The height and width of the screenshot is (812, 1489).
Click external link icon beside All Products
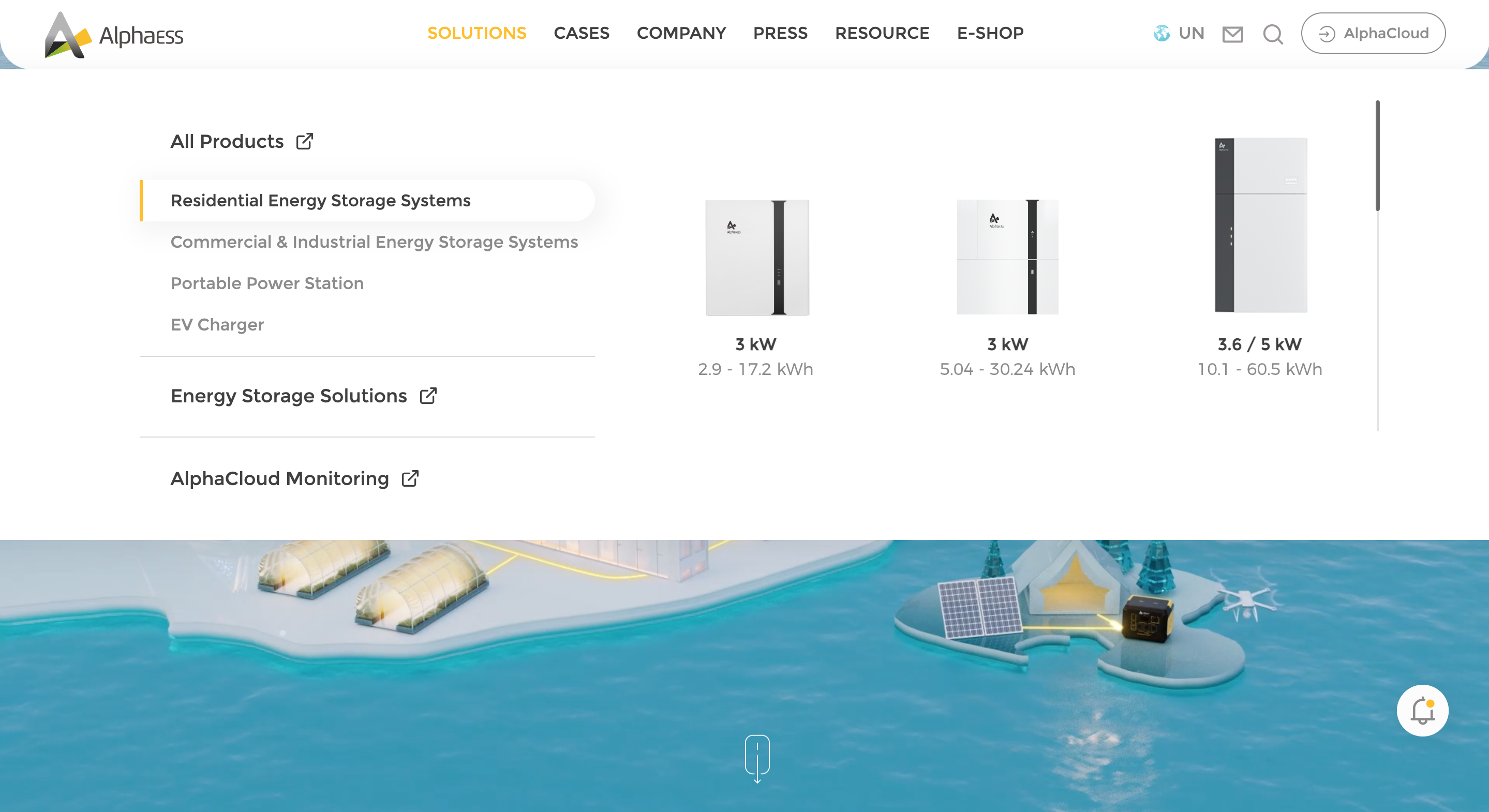(x=305, y=141)
